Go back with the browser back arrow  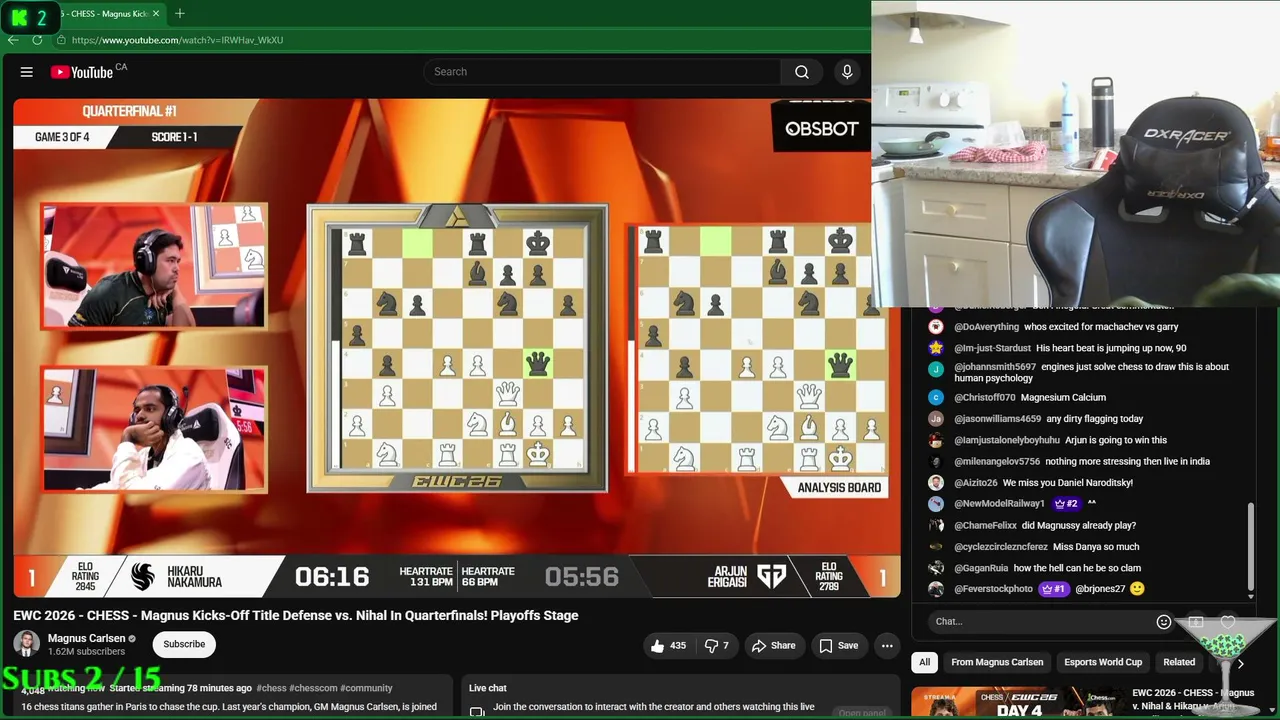coord(13,40)
